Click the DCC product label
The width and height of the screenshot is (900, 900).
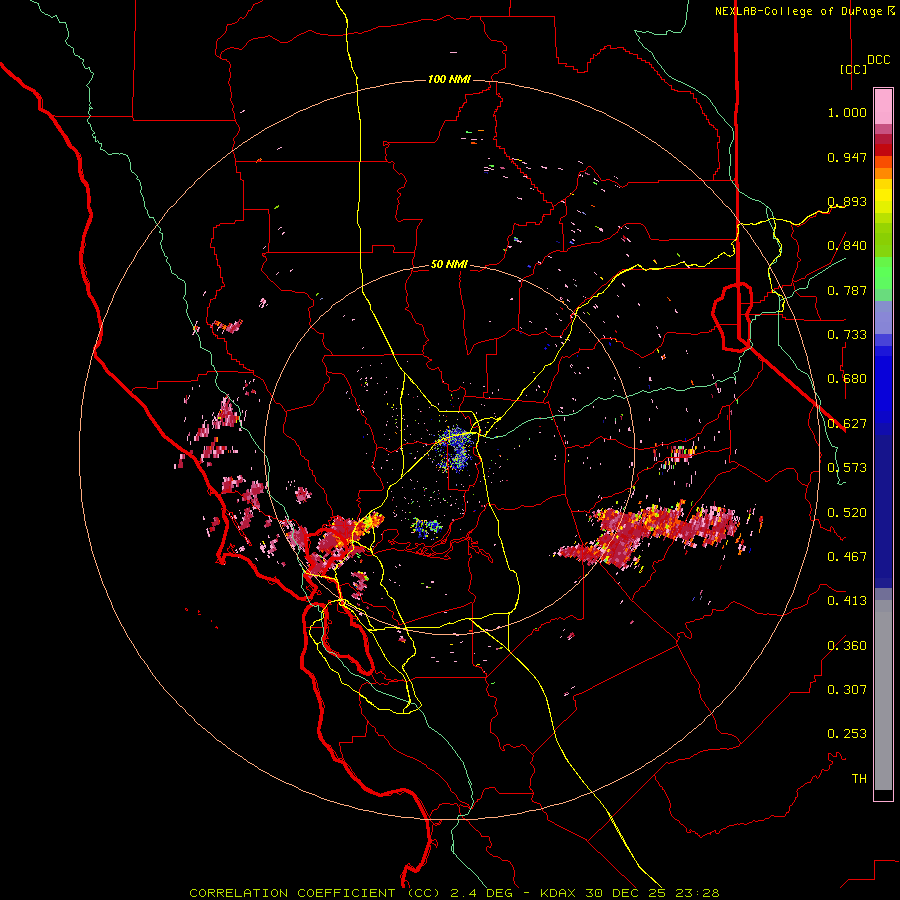click(x=879, y=60)
